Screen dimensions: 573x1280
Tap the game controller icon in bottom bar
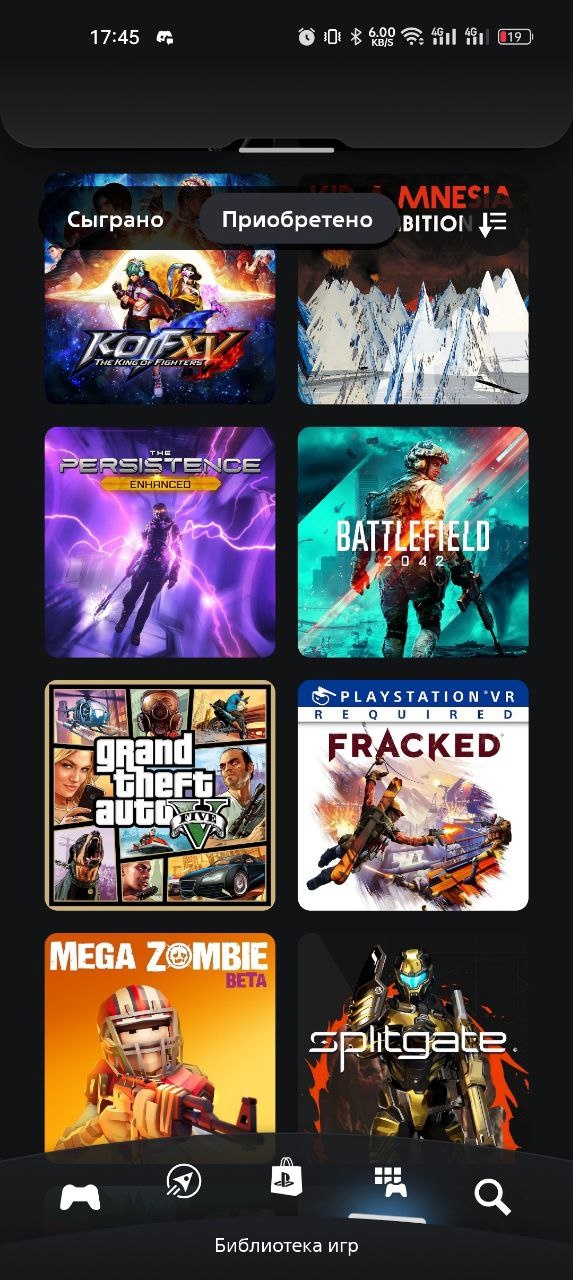click(80, 1197)
